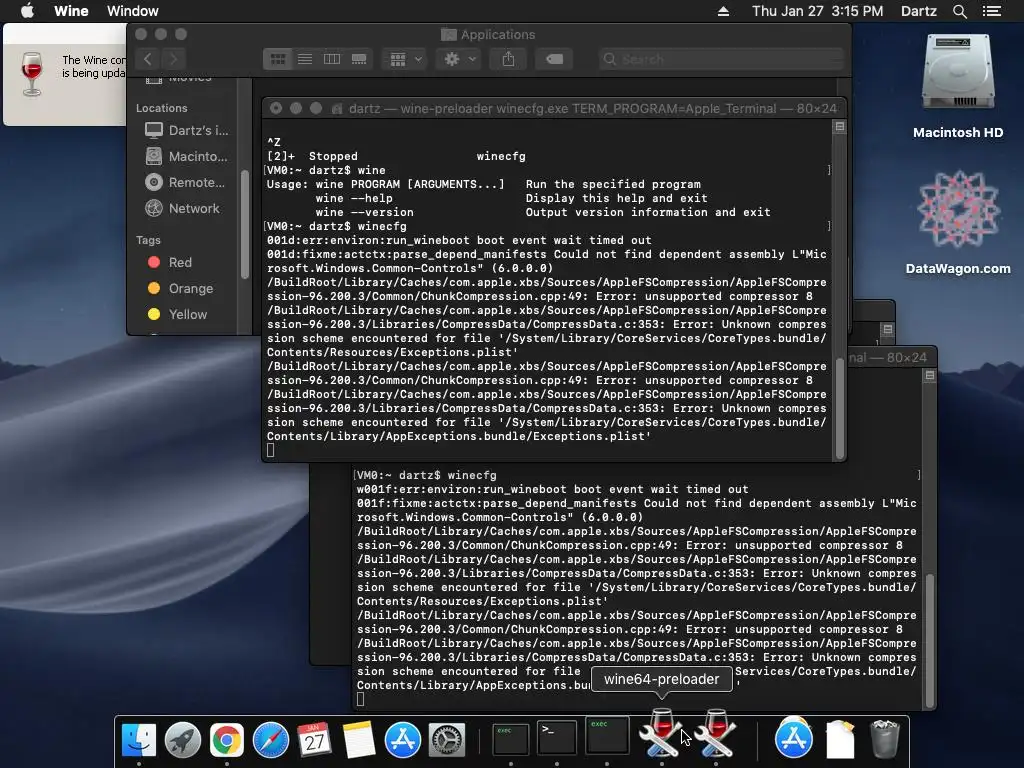This screenshot has width=1024, height=768.
Task: Click the Wine glass update dialog icon
Action: (31, 74)
